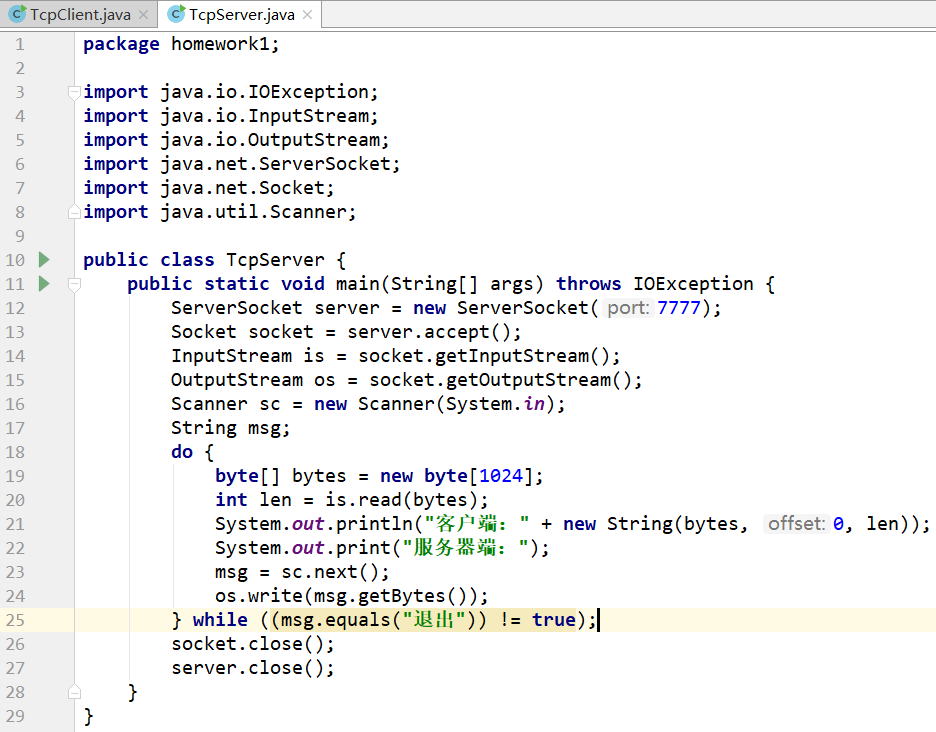Image resolution: width=936 pixels, height=732 pixels.
Task: Click the 'do' keyword on line 18
Action: pos(182,452)
